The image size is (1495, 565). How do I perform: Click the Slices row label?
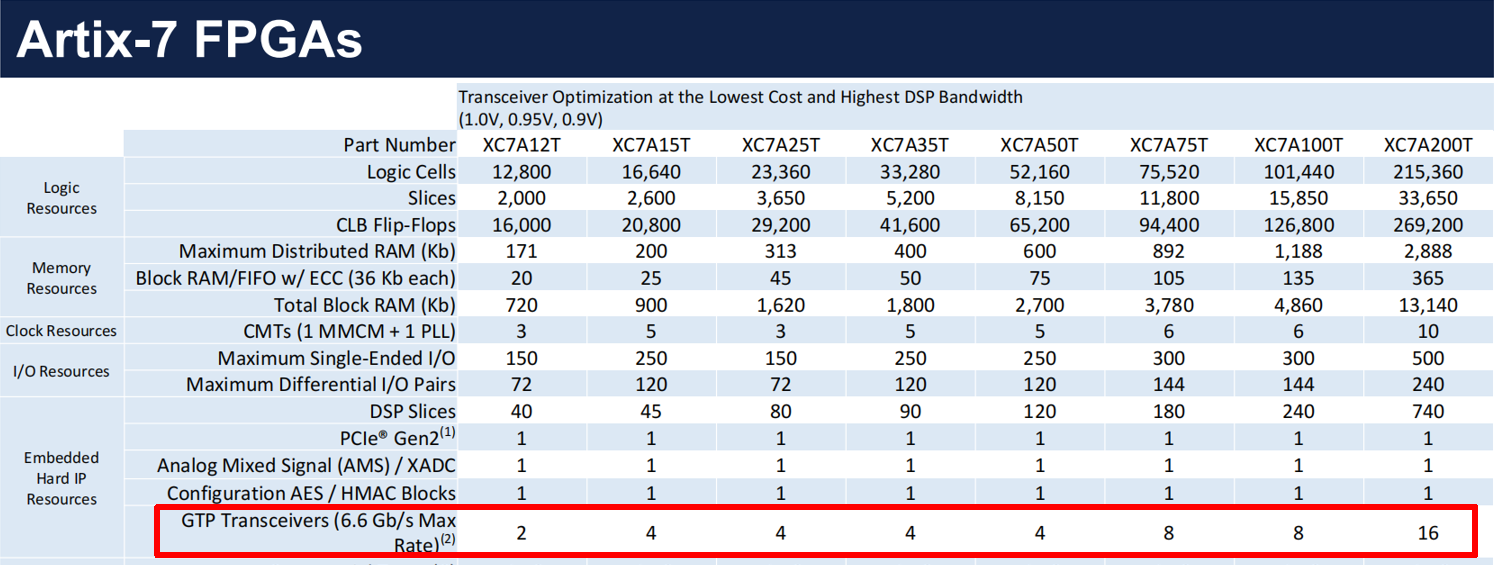(432, 198)
